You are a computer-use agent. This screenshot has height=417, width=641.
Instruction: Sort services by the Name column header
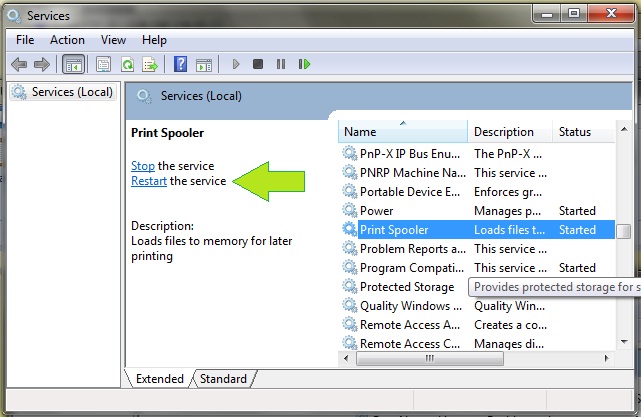402,132
